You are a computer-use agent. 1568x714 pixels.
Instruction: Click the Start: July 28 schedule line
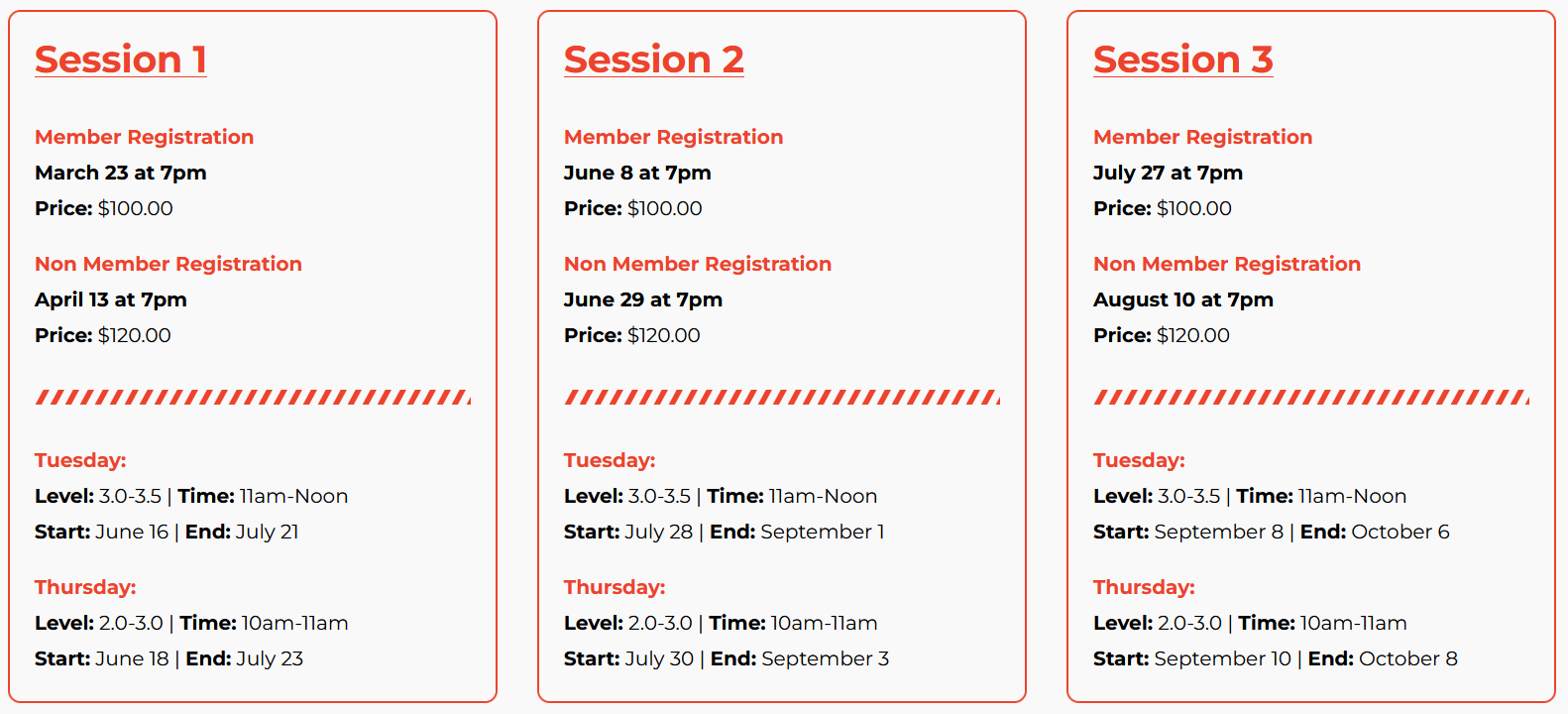724,532
